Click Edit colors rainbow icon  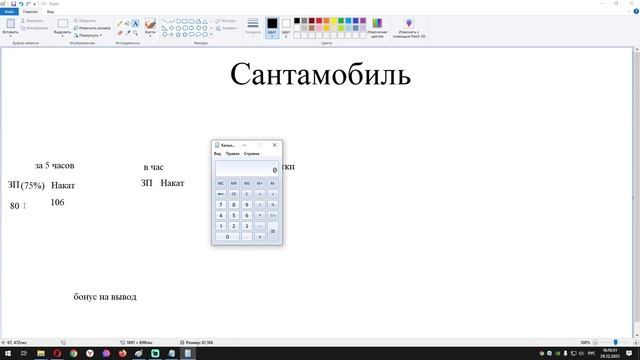tap(377, 23)
